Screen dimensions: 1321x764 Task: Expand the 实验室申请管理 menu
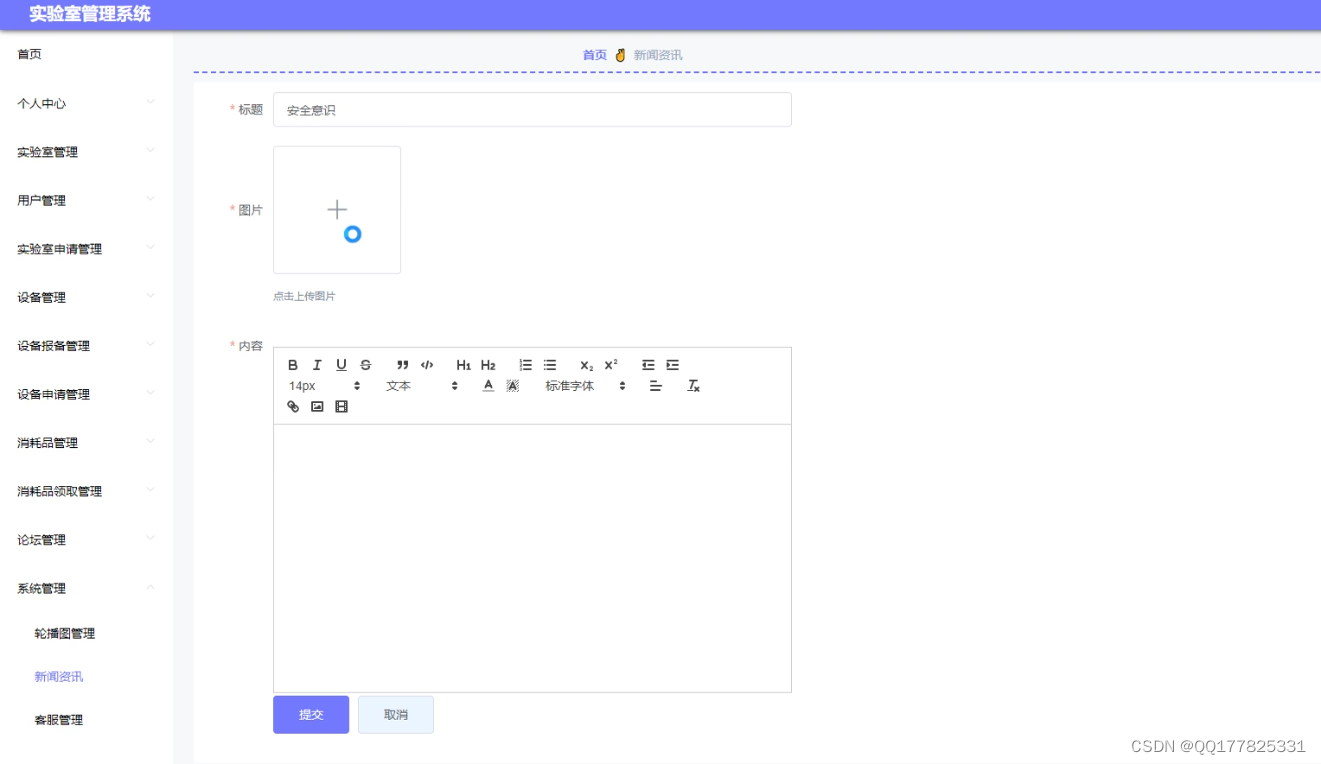tap(86, 249)
